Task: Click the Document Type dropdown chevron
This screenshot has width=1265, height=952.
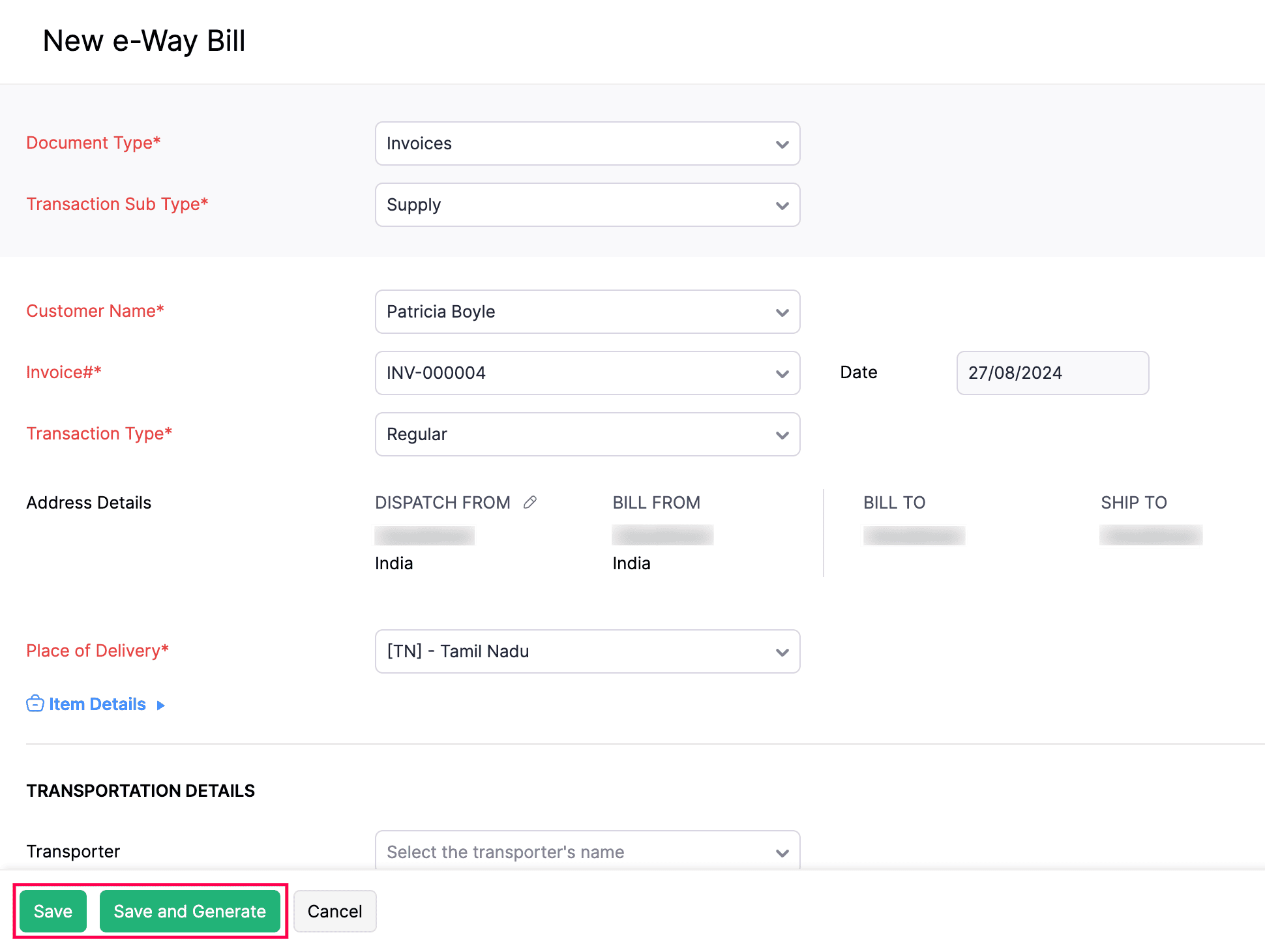Action: 782,144
